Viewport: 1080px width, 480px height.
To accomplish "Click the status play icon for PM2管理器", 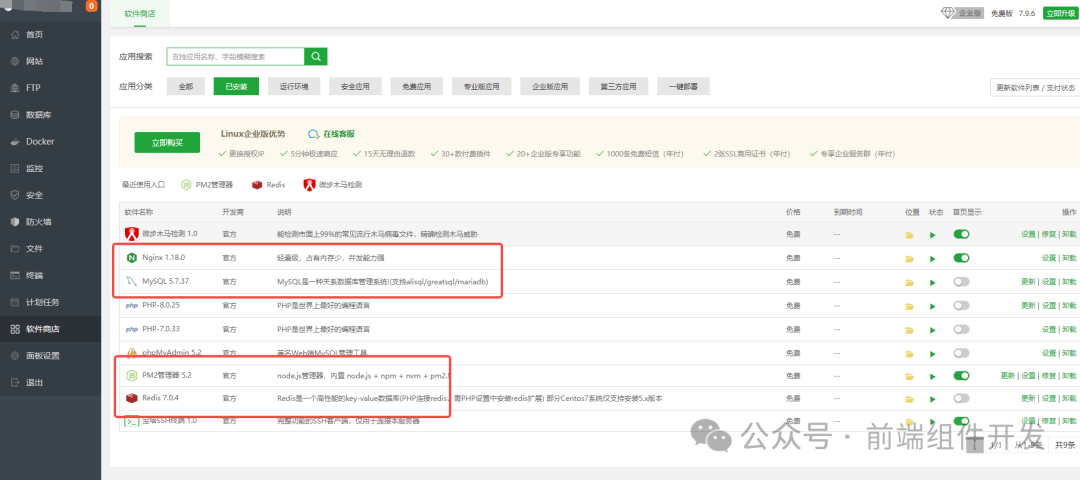I will click(x=933, y=376).
